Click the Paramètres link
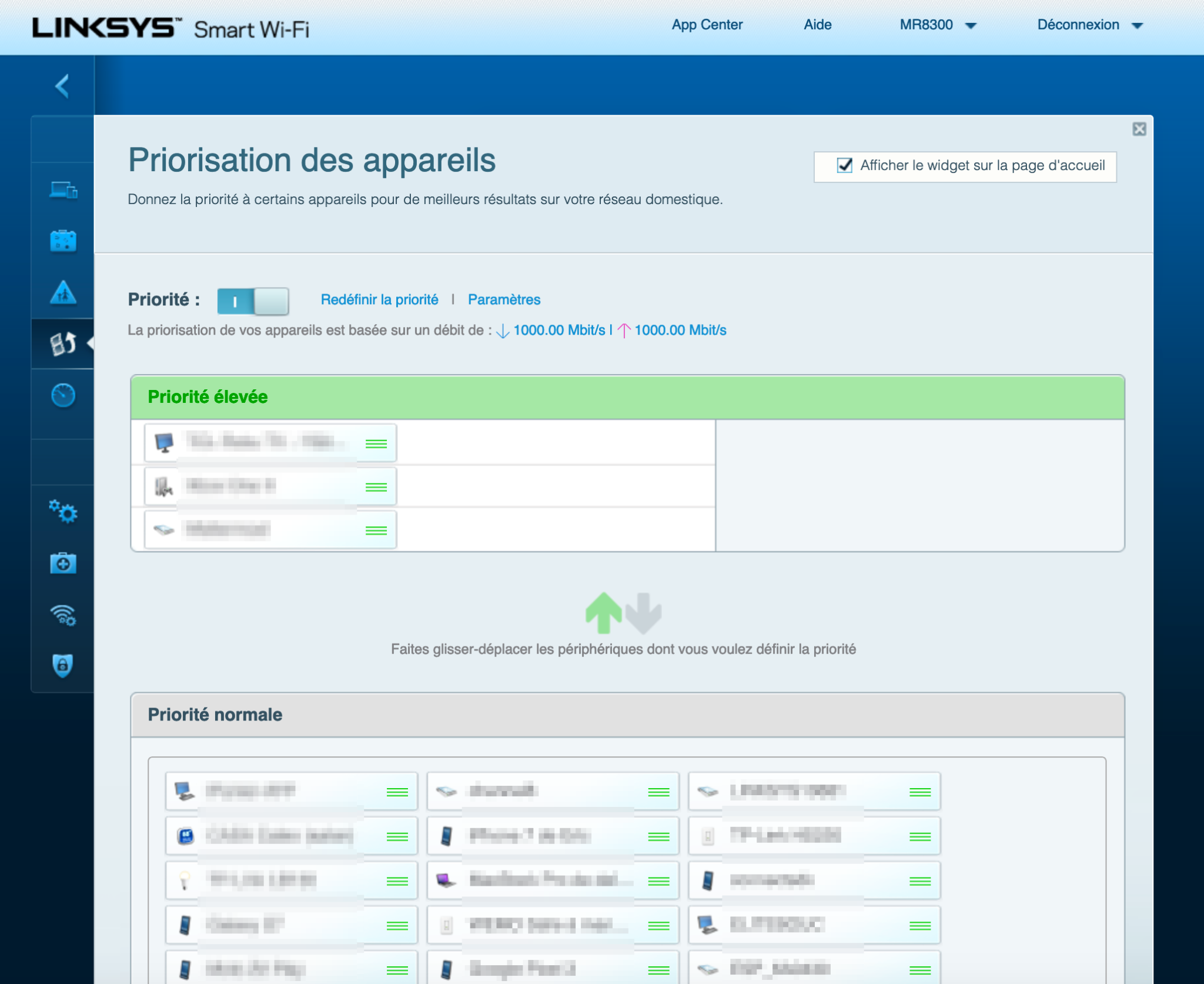This screenshot has height=984, width=1204. click(504, 299)
